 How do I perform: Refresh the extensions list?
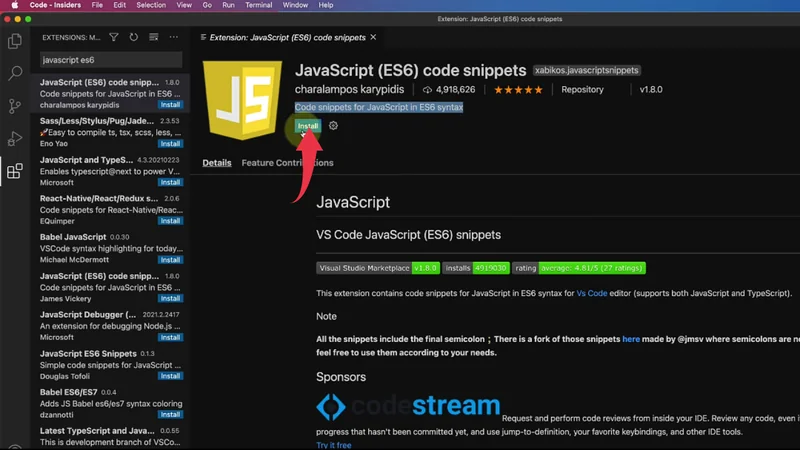[133, 37]
